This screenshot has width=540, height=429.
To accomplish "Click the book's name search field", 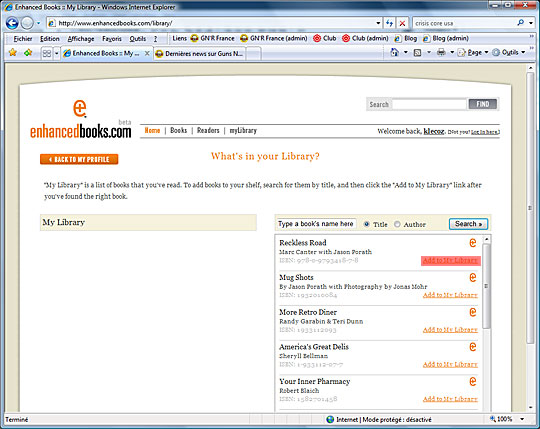I will coord(316,224).
